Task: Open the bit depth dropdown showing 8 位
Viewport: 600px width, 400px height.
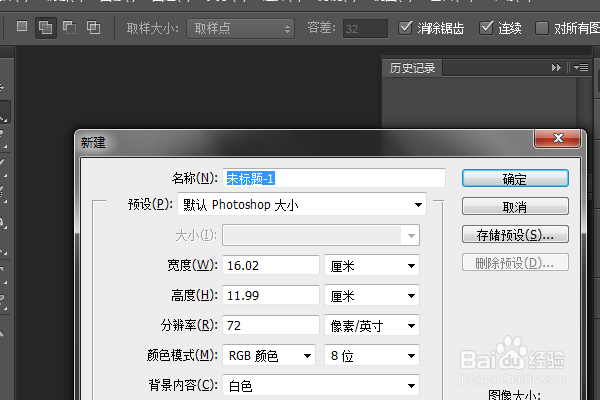Action: 372,355
